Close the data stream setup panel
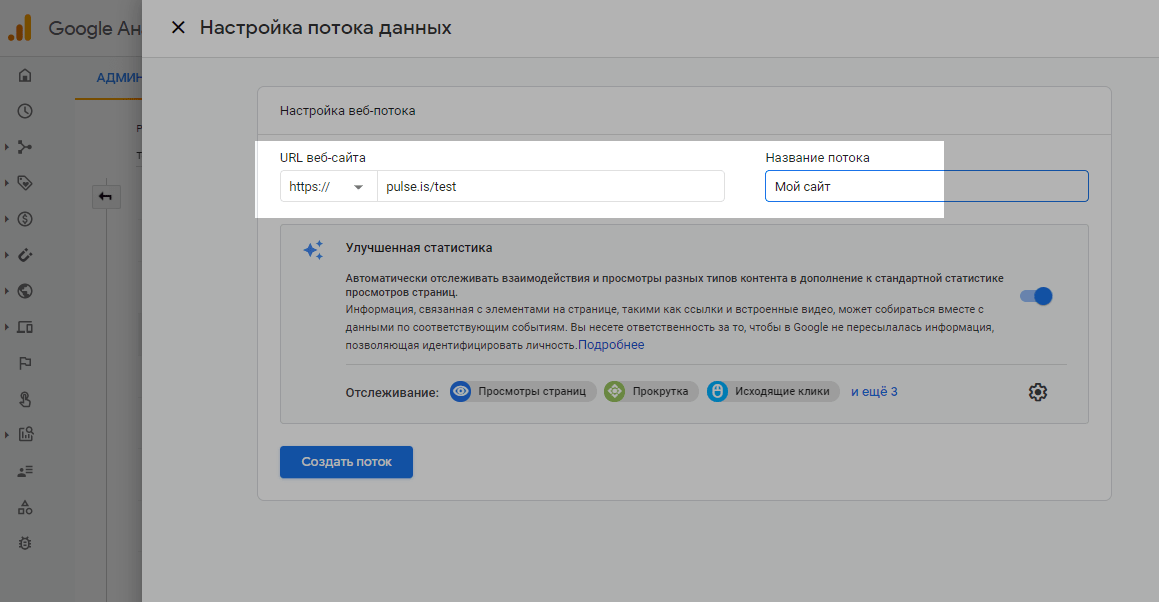 point(178,28)
